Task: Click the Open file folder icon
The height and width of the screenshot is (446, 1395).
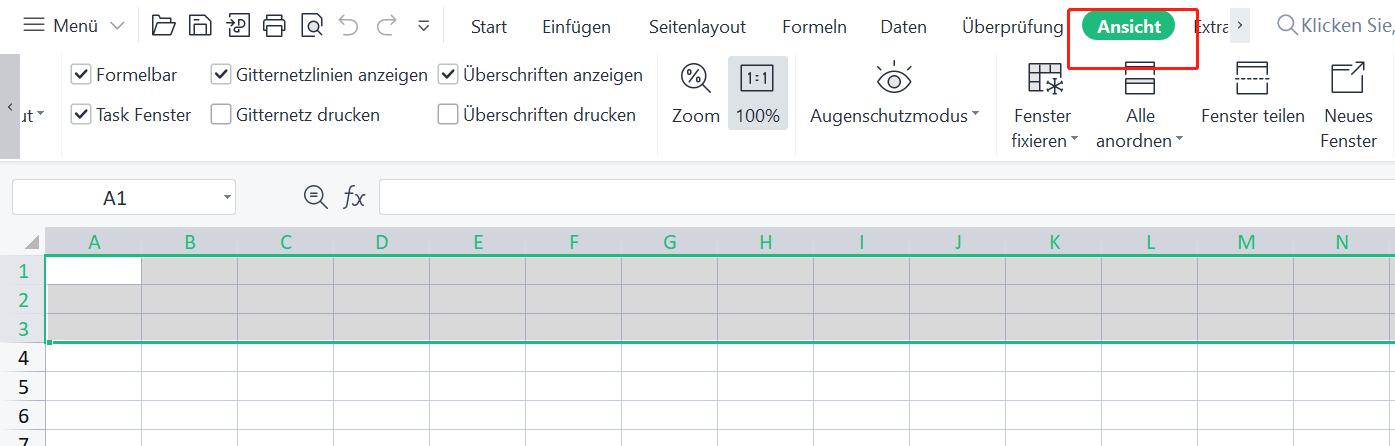Action: [x=164, y=26]
